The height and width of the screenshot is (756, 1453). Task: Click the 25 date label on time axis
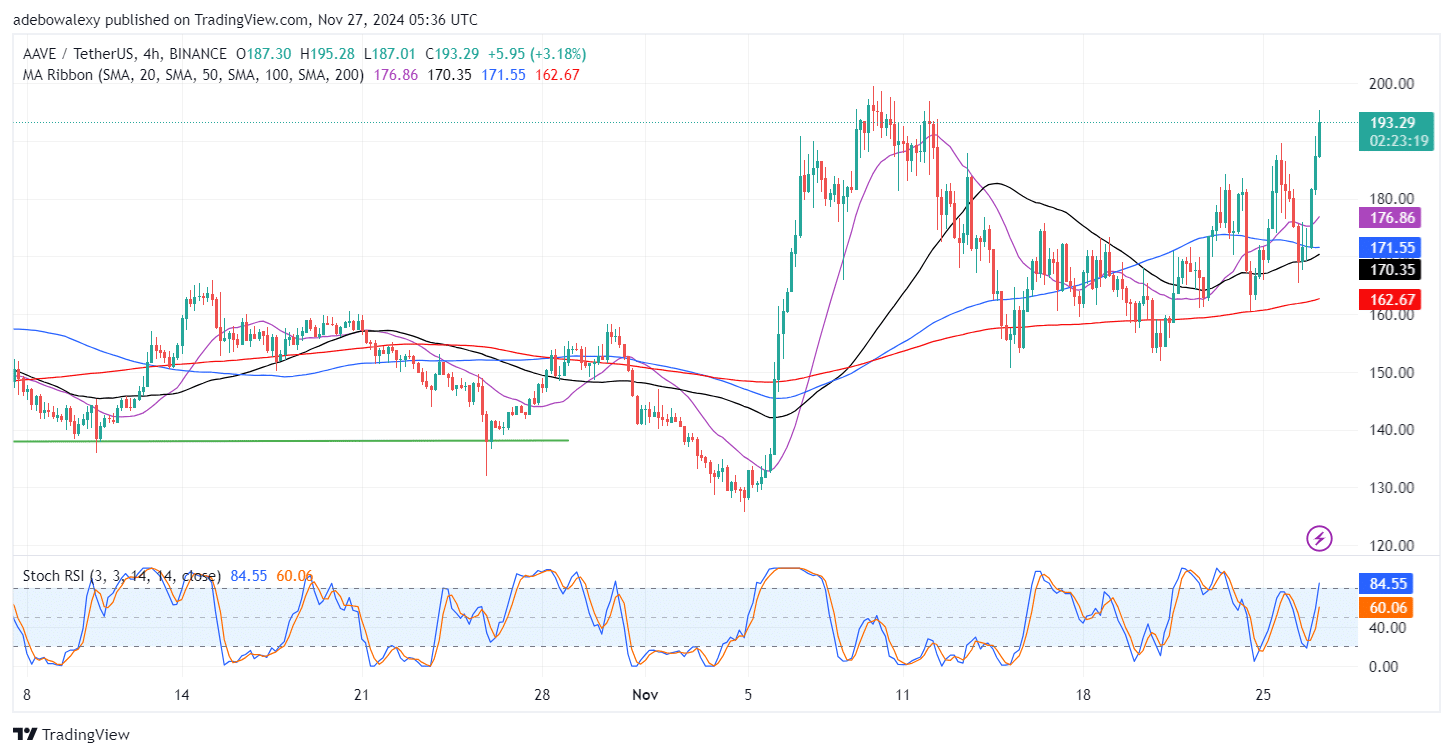[x=1264, y=695]
